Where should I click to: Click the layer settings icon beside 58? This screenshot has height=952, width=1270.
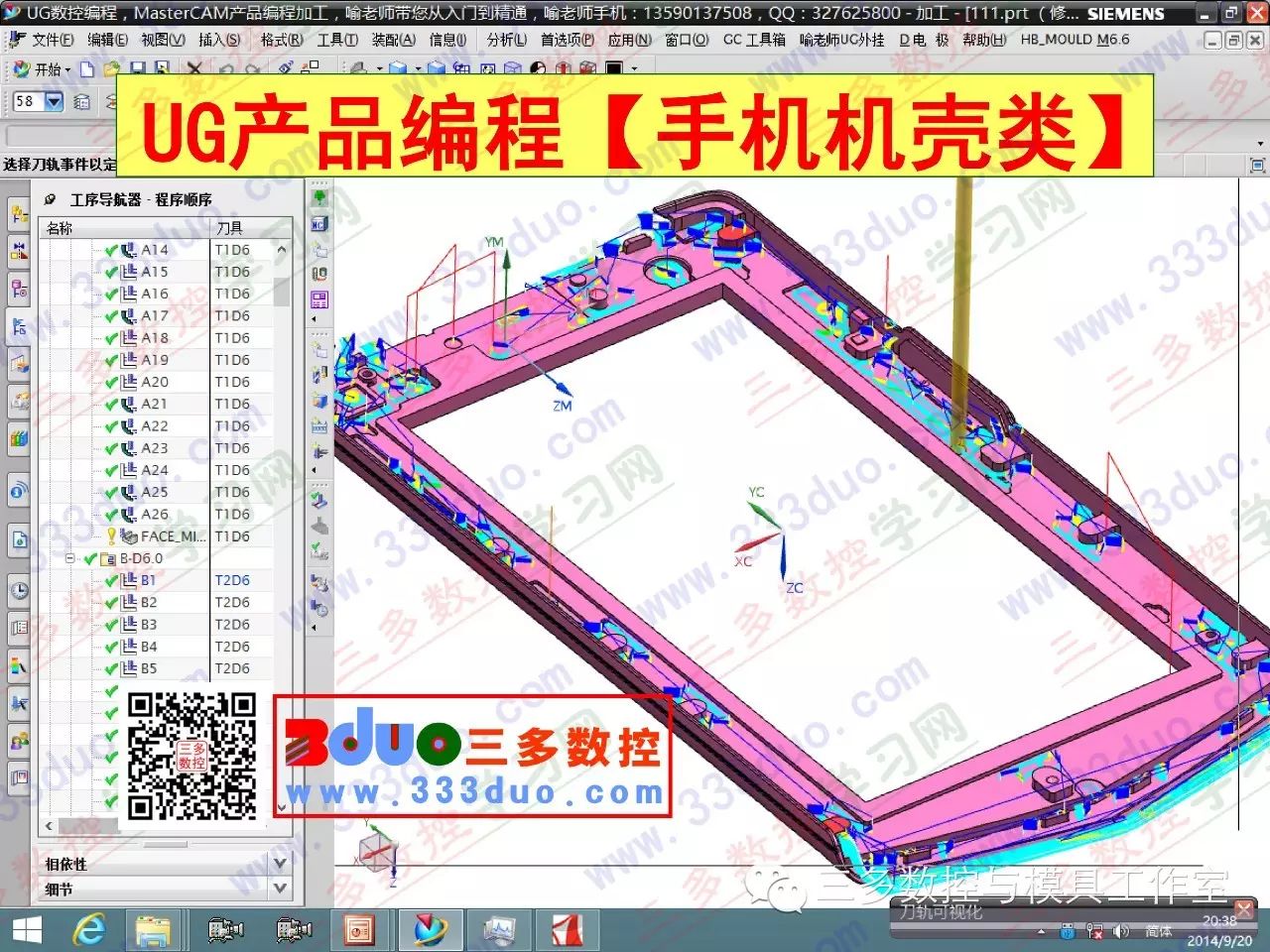point(82,101)
